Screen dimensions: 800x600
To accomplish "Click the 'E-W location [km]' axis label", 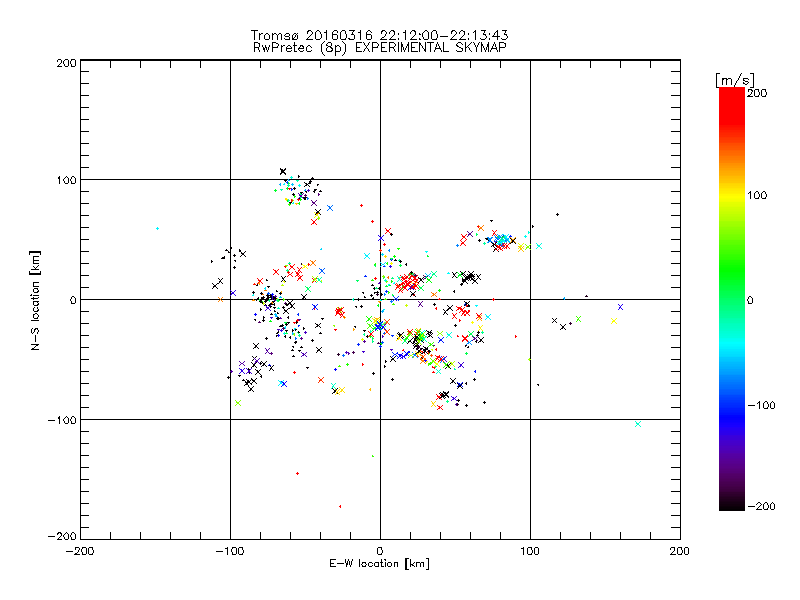I will [379, 563].
